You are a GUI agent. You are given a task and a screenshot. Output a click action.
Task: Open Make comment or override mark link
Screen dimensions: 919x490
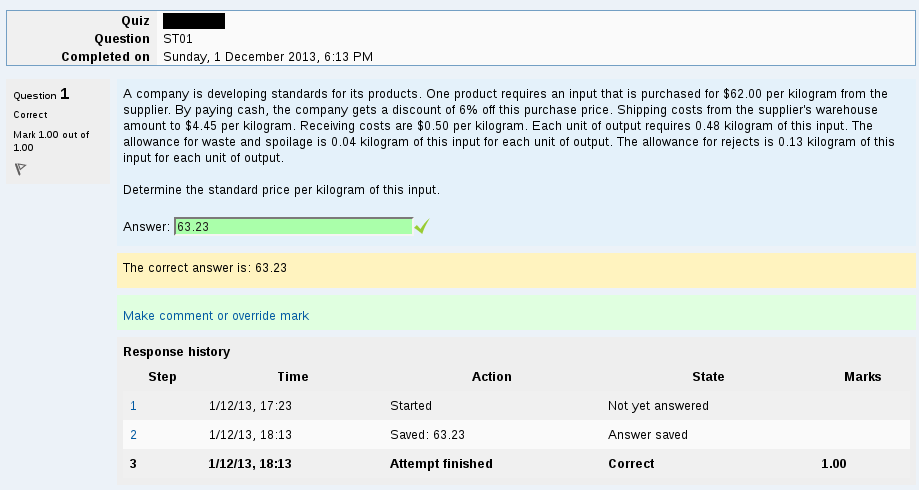[216, 315]
